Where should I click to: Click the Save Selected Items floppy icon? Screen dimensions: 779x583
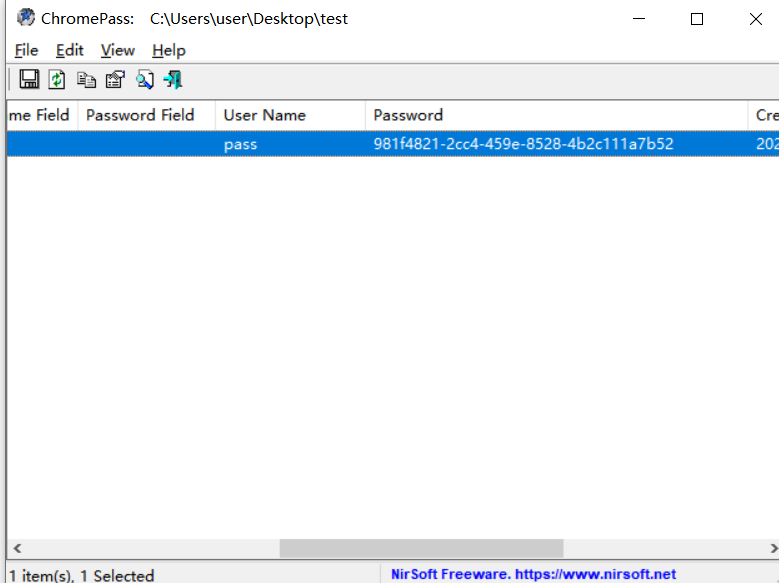[29, 79]
